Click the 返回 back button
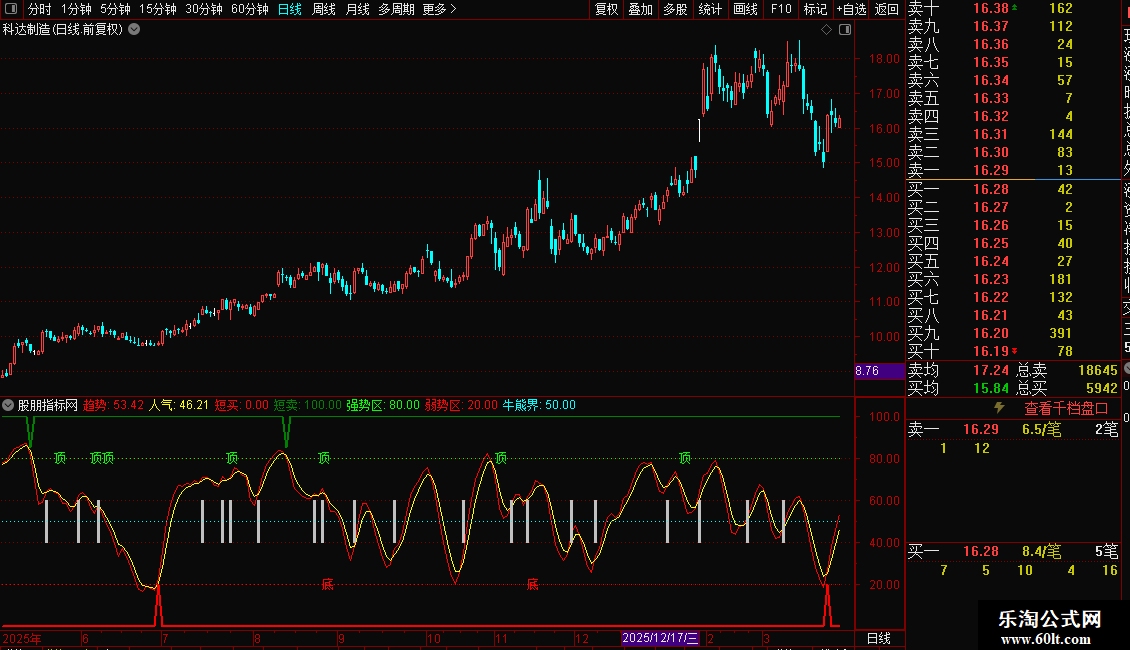1130x650 pixels. [886, 9]
